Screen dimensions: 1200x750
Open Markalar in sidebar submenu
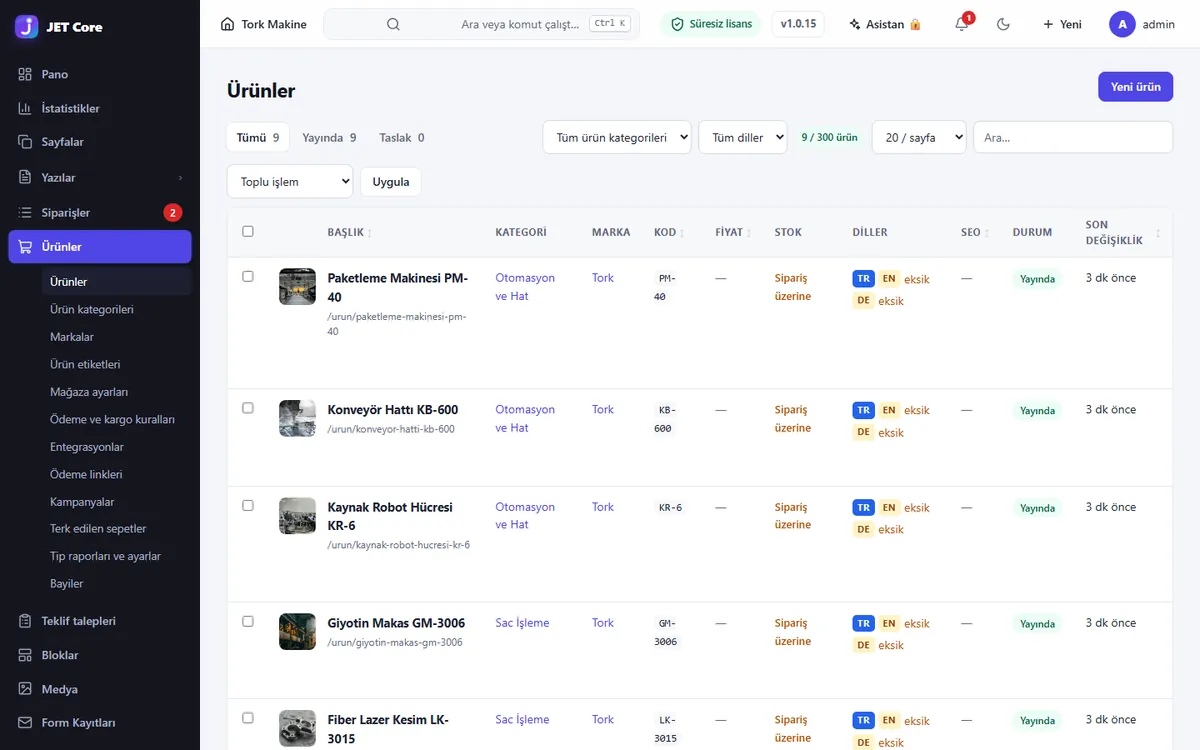tap(72, 337)
